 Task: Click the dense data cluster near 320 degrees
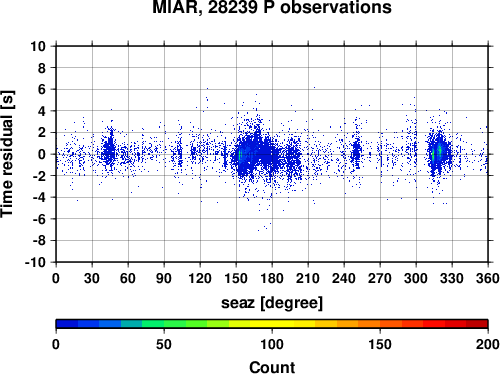tap(440, 153)
